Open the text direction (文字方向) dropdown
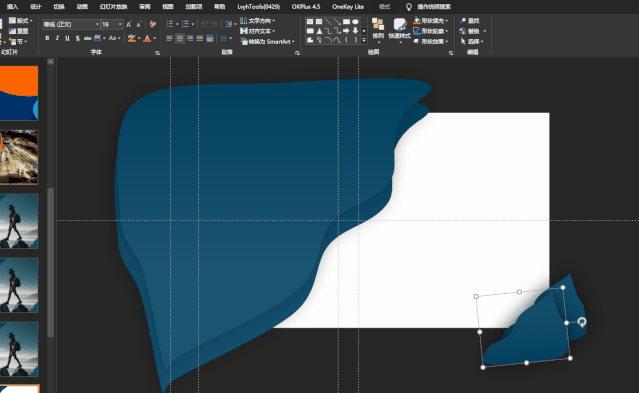This screenshot has width=639, height=393. click(257, 20)
